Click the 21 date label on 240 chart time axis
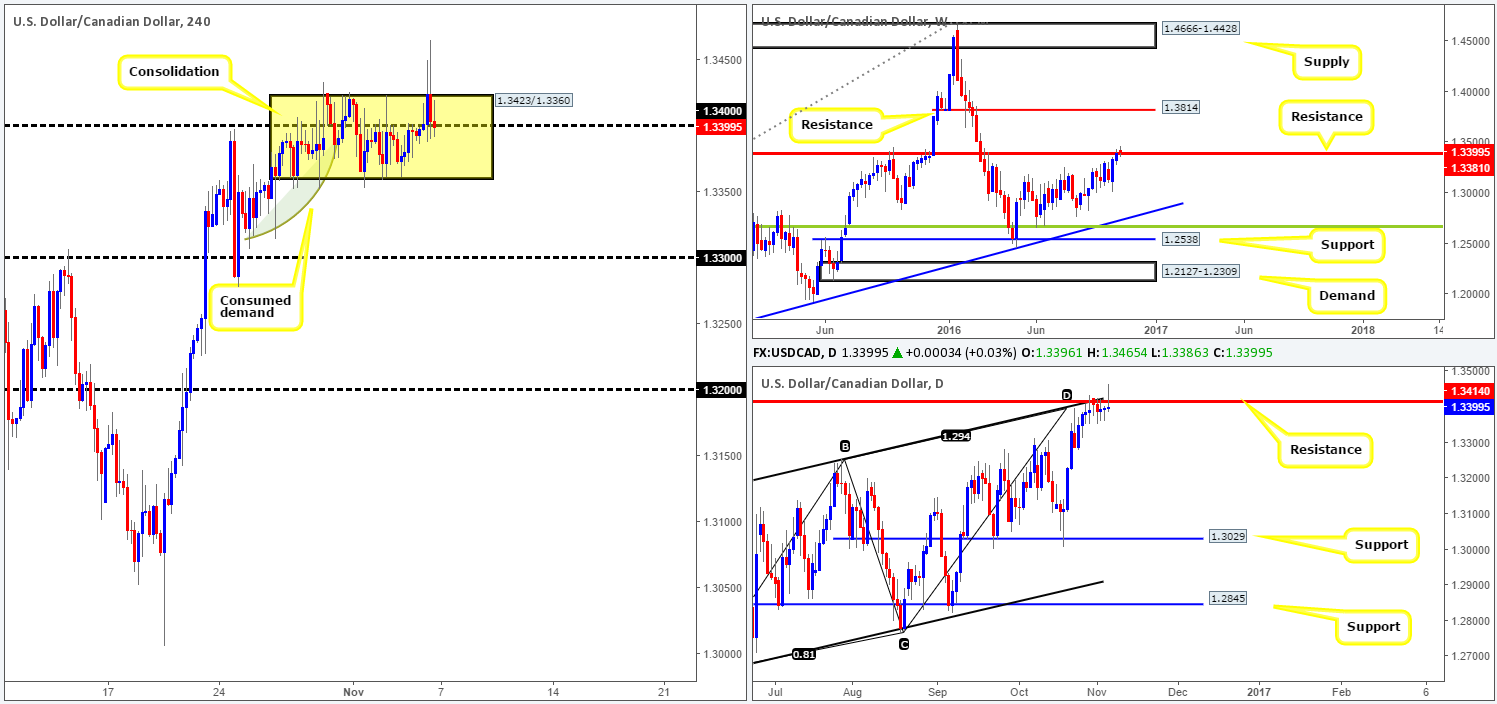Viewport: 1497px width, 704px height. (665, 691)
